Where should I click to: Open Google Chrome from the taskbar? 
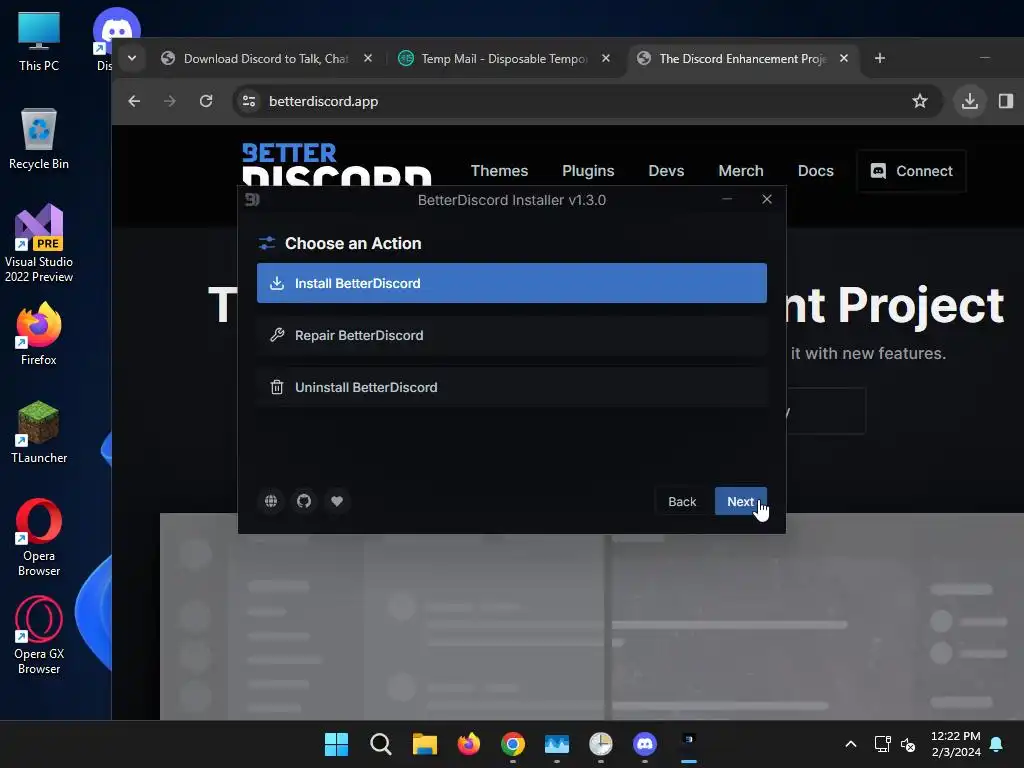pos(513,744)
